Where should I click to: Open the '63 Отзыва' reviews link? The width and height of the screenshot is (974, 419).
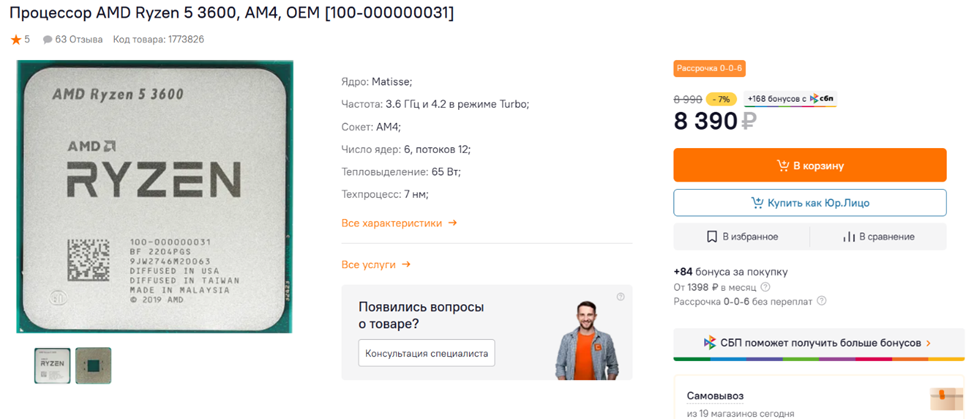pyautogui.click(x=78, y=40)
